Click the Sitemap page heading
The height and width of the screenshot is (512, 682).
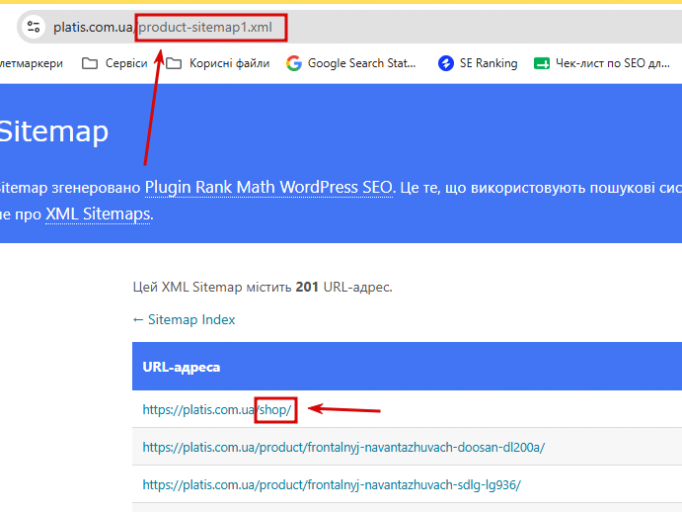point(53,131)
